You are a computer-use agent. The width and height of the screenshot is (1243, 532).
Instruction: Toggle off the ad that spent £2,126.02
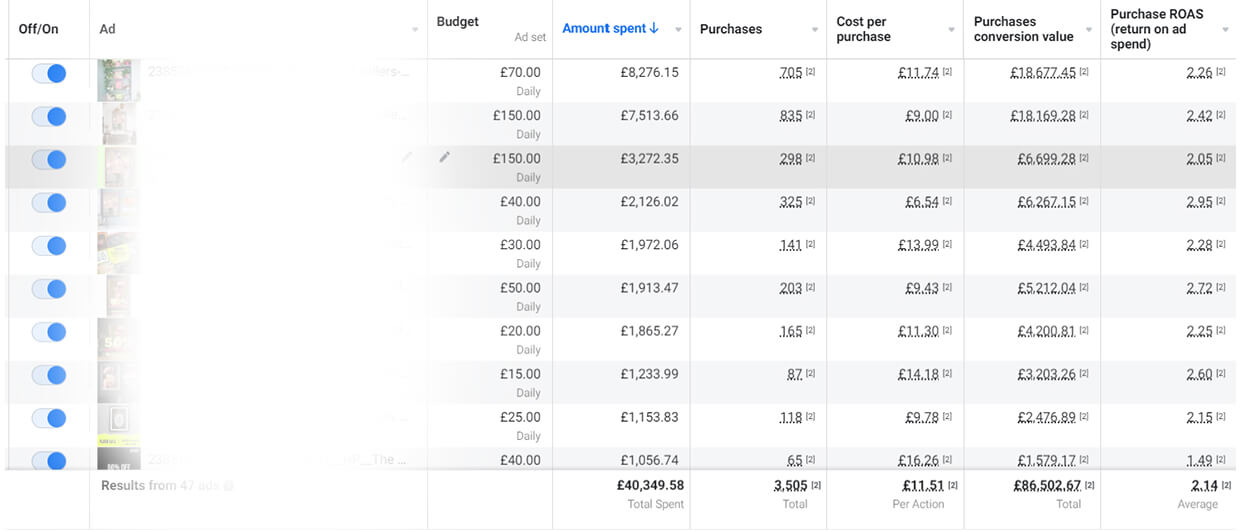(49, 202)
